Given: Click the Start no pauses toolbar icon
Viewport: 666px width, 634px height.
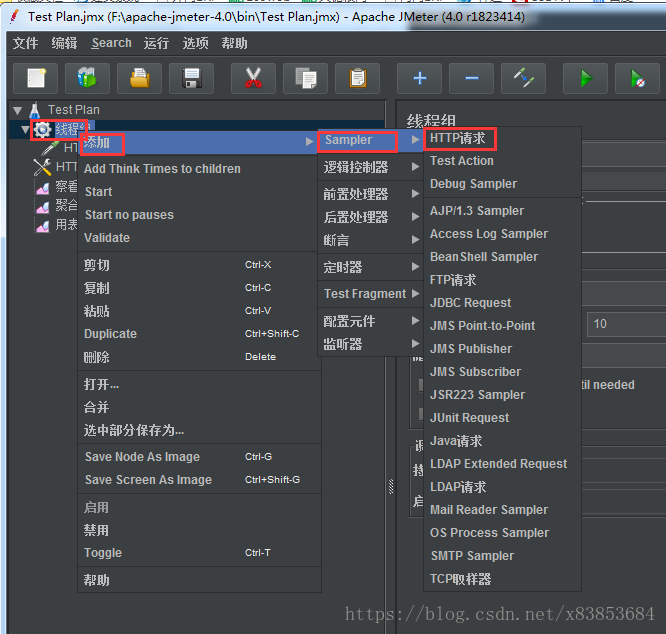Looking at the screenshot, I should [x=637, y=78].
